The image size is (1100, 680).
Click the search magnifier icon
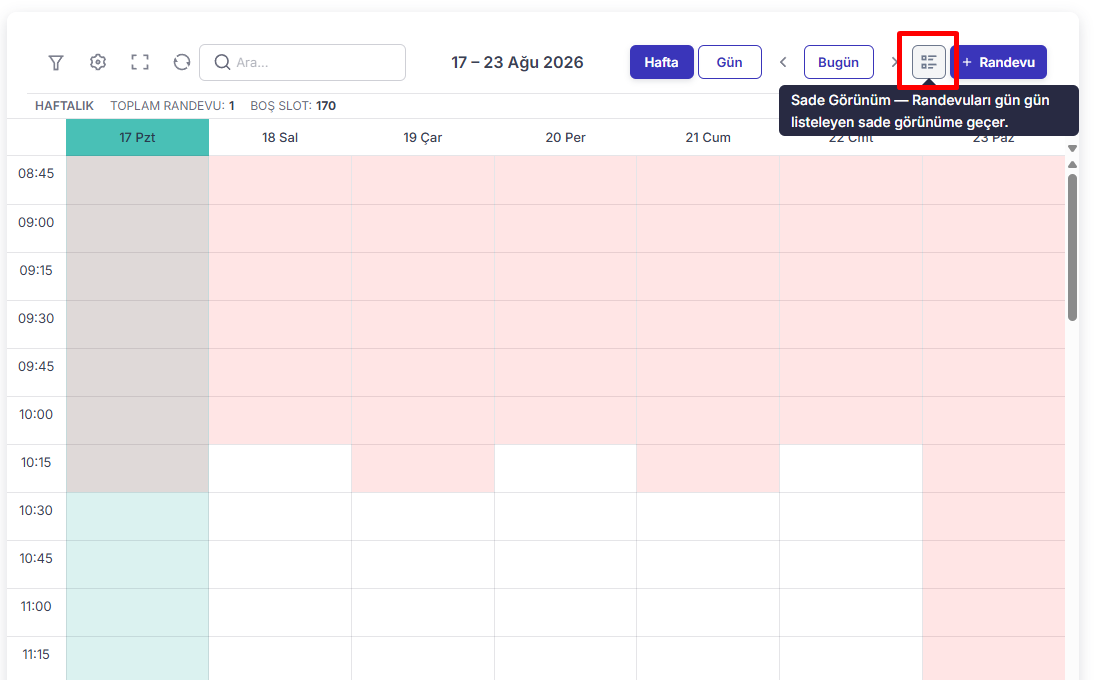(222, 62)
